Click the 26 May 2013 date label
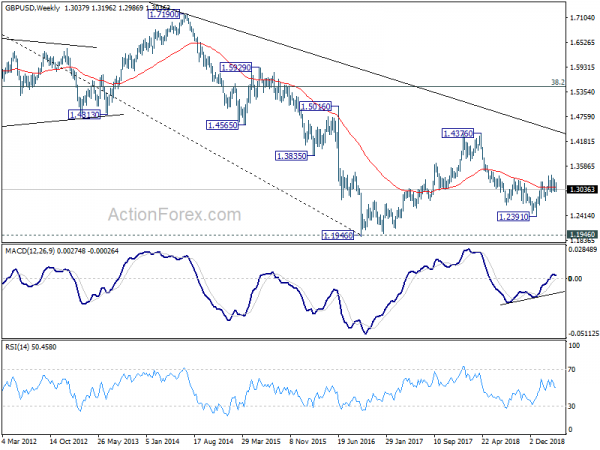The image size is (600, 450). 116,441
